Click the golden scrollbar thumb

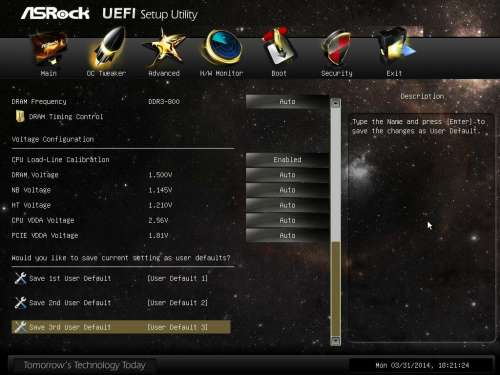[x=336, y=289]
